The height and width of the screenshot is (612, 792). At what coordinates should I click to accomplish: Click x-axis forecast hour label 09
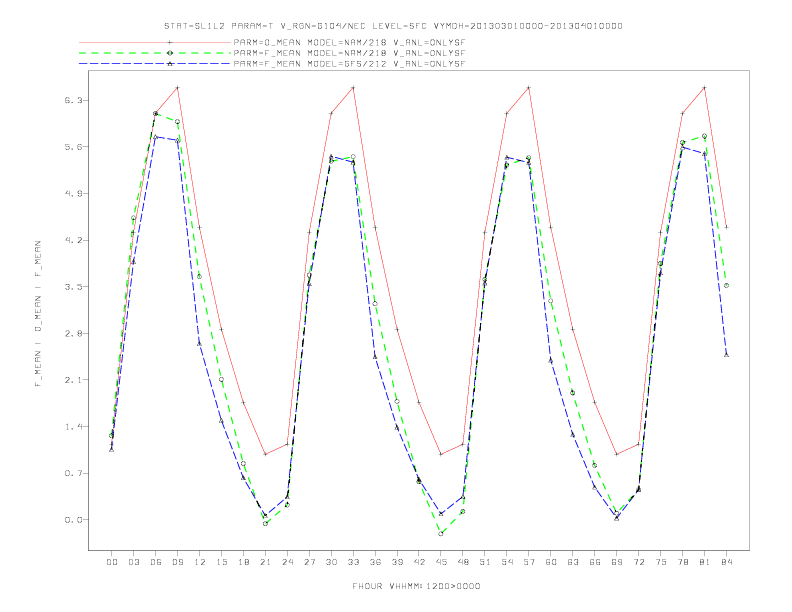177,562
